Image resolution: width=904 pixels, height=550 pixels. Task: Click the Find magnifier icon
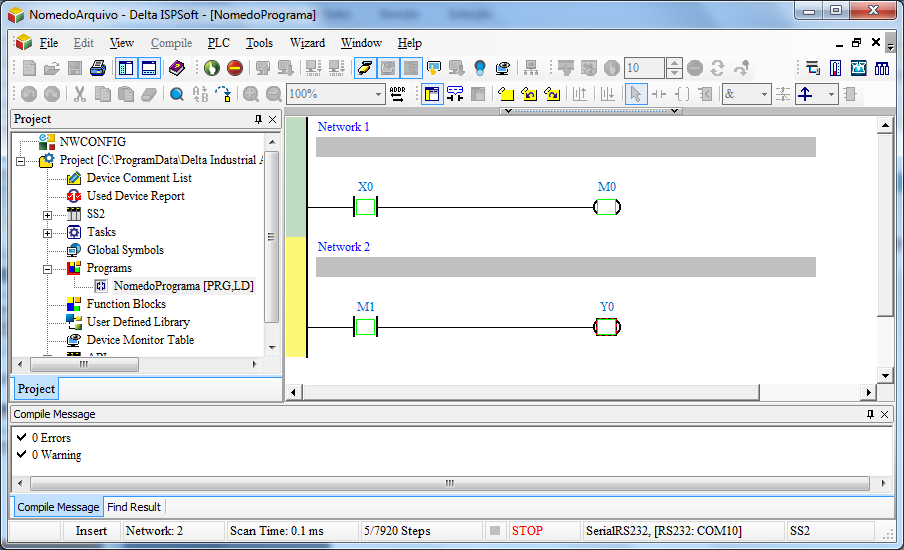click(x=176, y=94)
